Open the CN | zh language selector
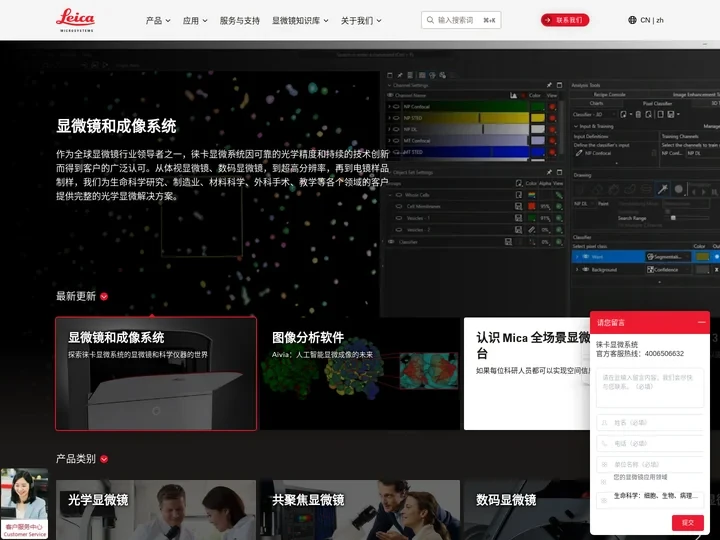Image resolution: width=720 pixels, height=540 pixels. 646,20
